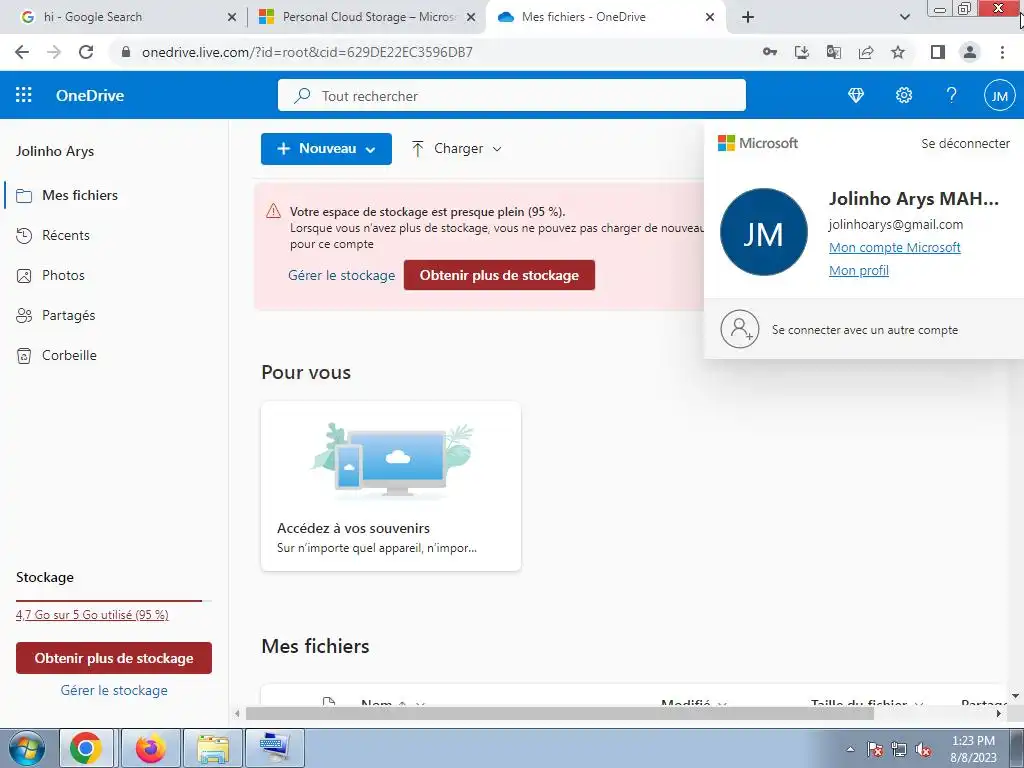Click the search magnifier icon

point(302,96)
